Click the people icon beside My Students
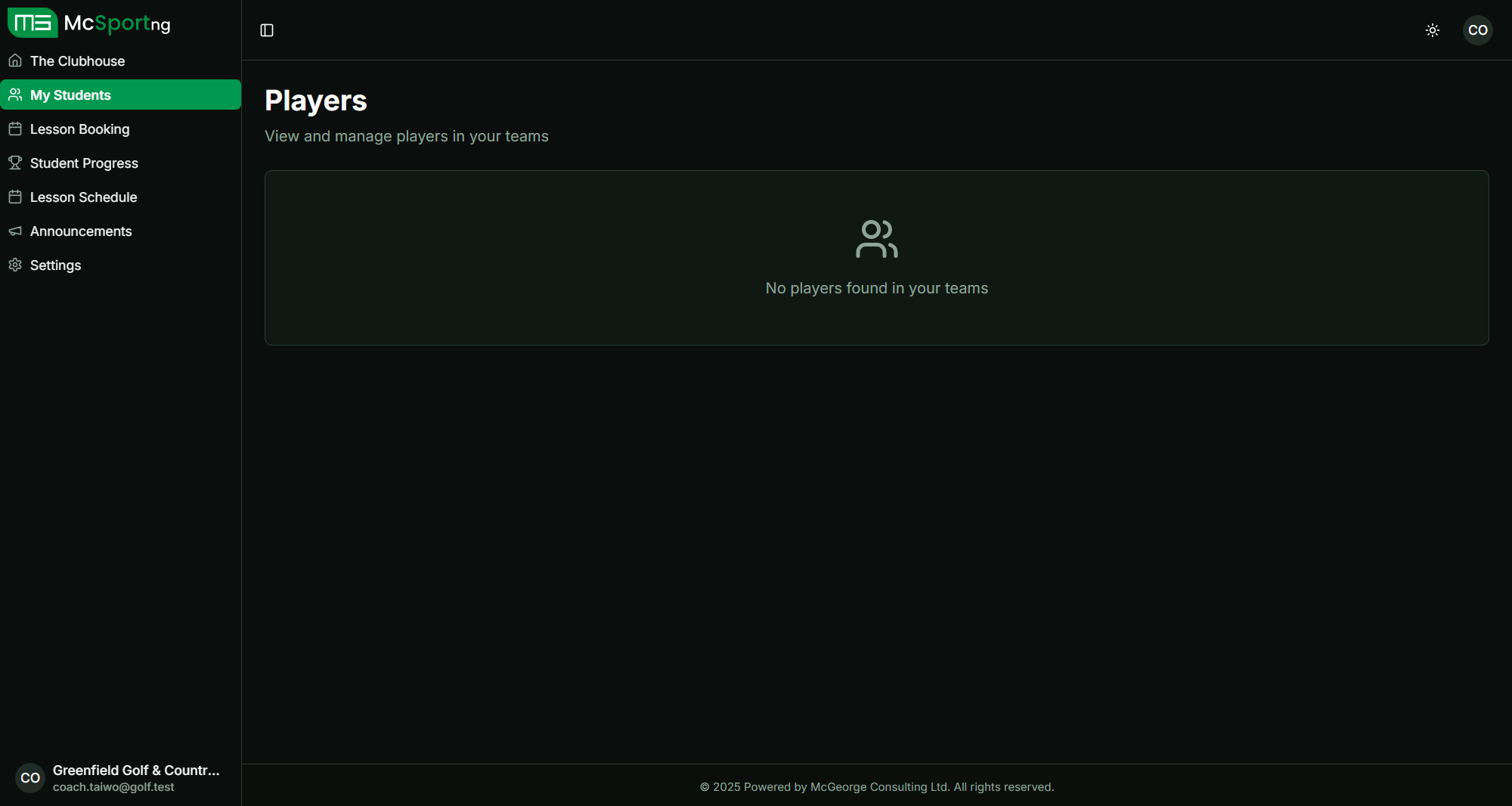This screenshot has width=1512, height=806. coord(15,95)
